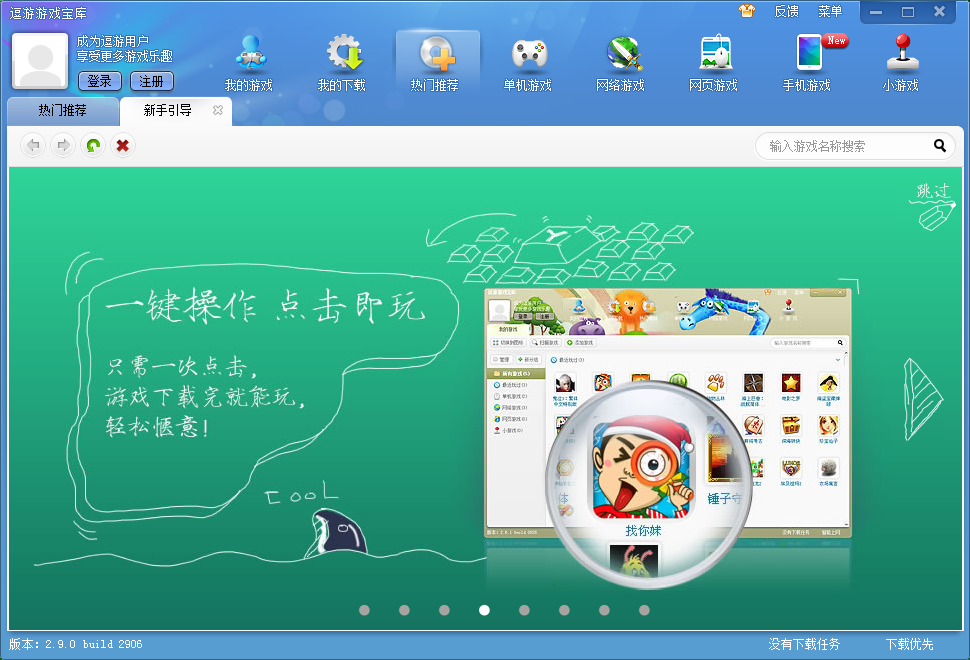Select first slide indicator dot

click(x=364, y=610)
